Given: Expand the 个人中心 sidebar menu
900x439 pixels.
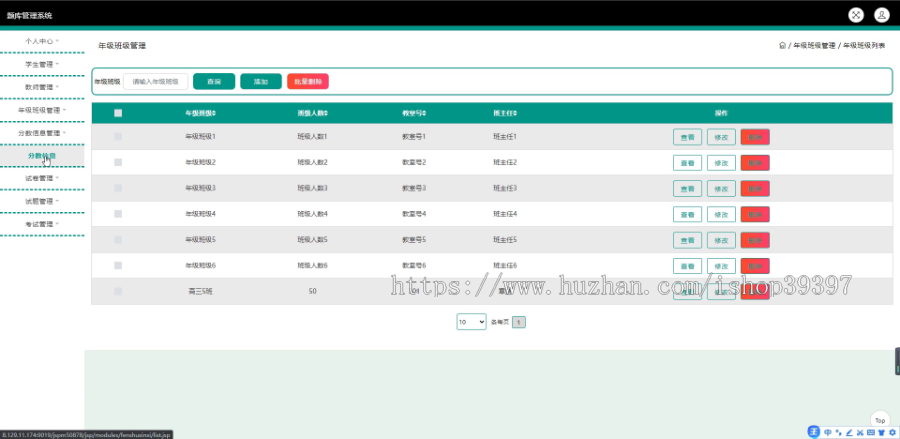Looking at the screenshot, I should (x=42, y=41).
